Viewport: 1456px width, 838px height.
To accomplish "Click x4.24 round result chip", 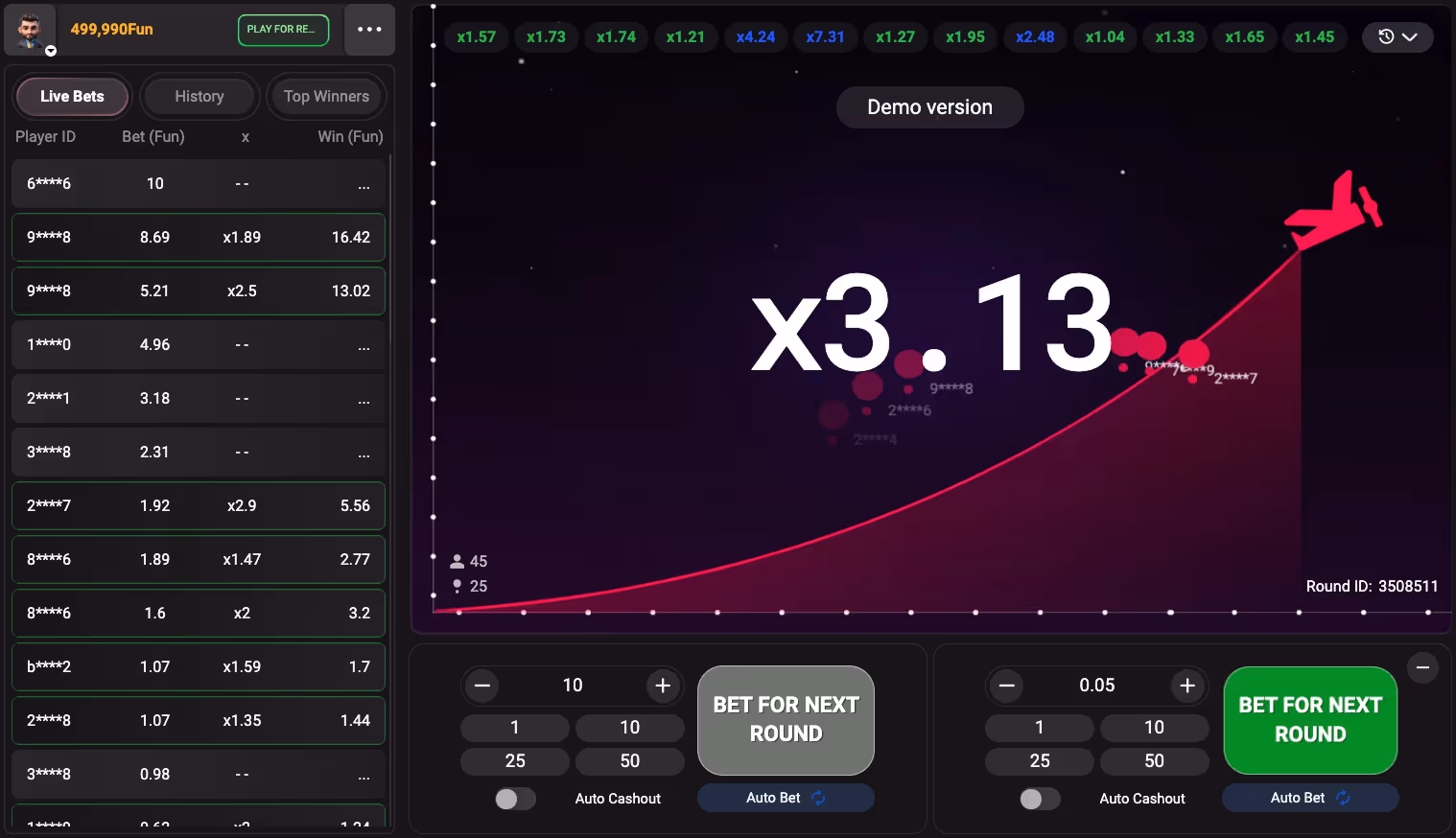I will pyautogui.click(x=756, y=37).
